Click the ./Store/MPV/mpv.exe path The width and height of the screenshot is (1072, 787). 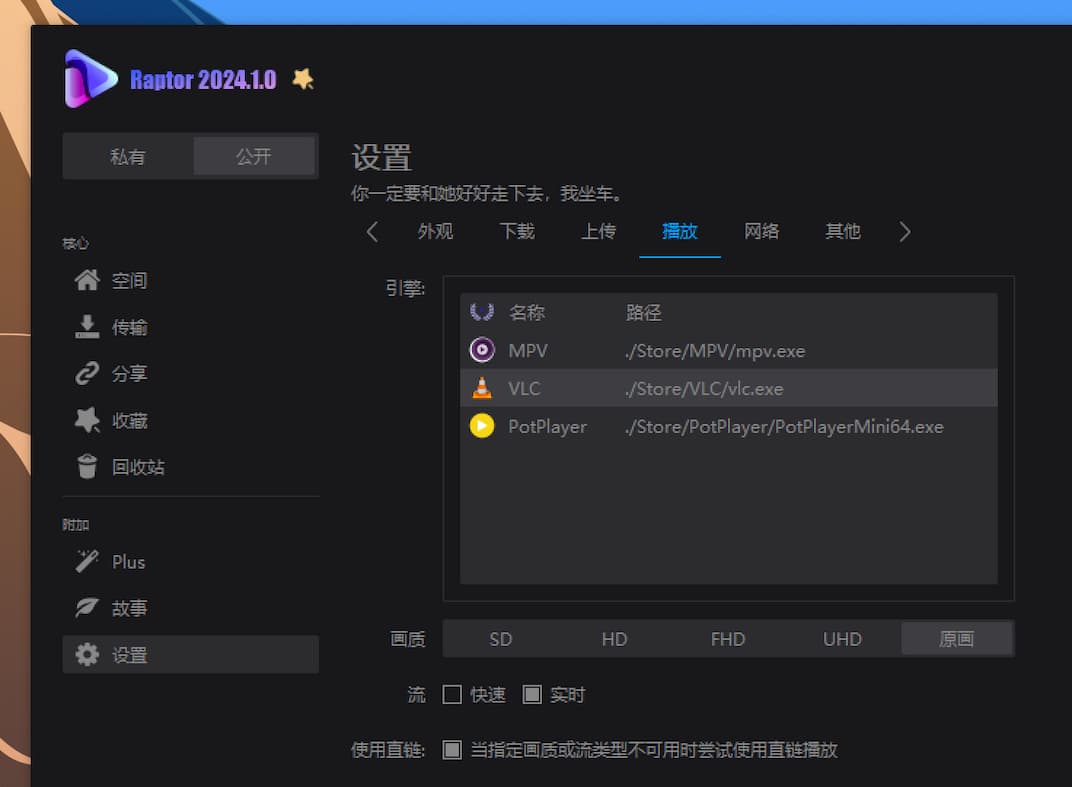pos(714,351)
